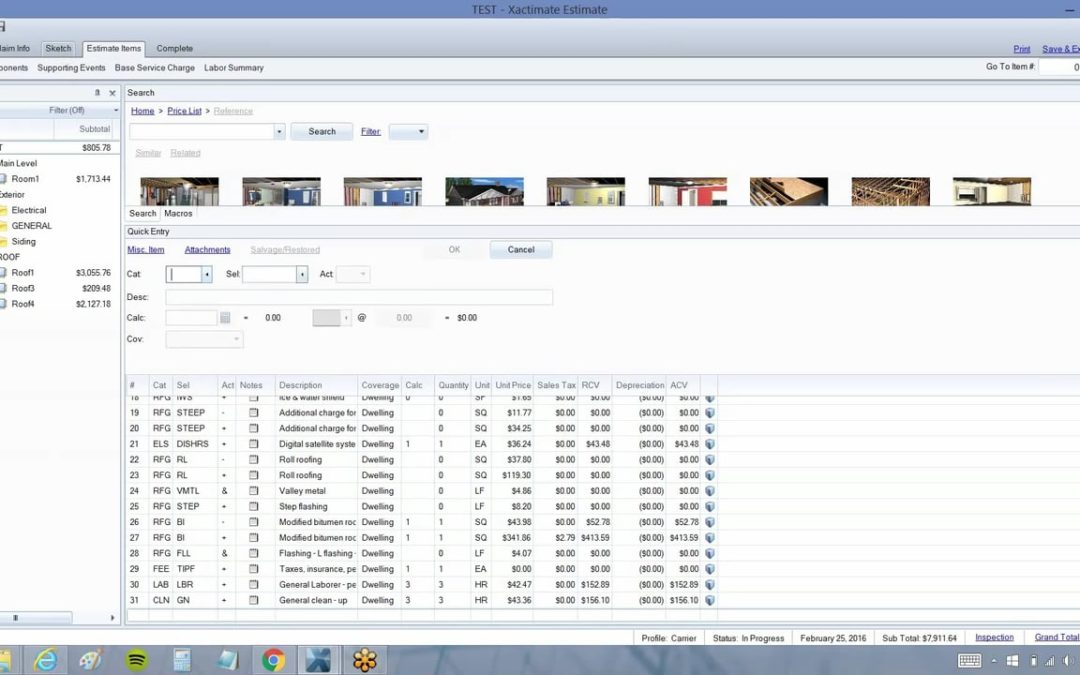Click the blue row icon for item 31
The height and width of the screenshot is (675, 1080).
coord(709,601)
